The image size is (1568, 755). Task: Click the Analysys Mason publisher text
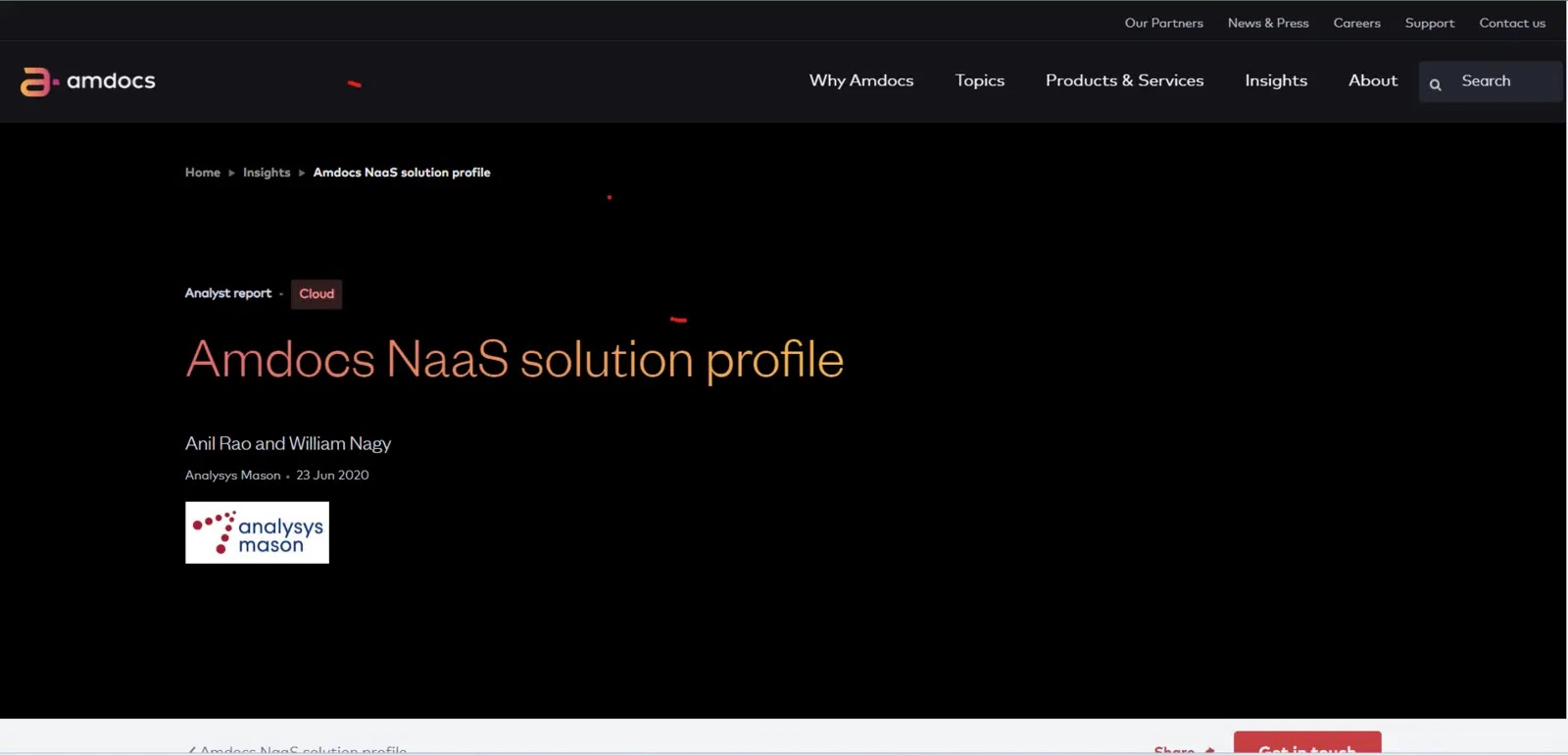click(232, 476)
